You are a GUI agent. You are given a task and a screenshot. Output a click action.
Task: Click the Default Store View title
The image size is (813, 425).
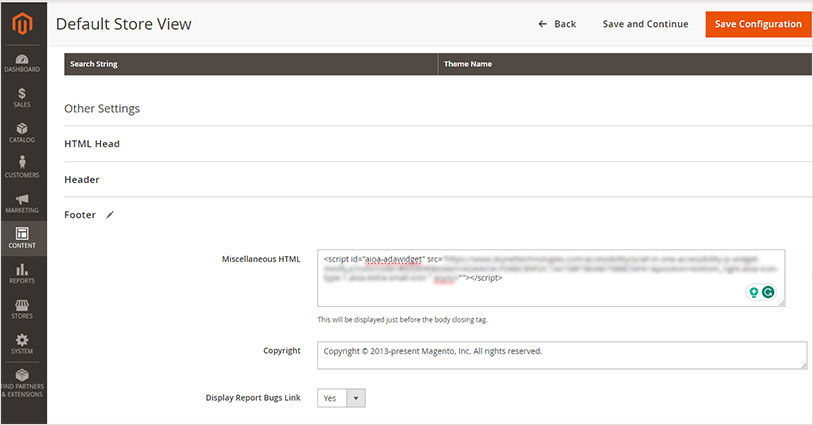coord(124,24)
